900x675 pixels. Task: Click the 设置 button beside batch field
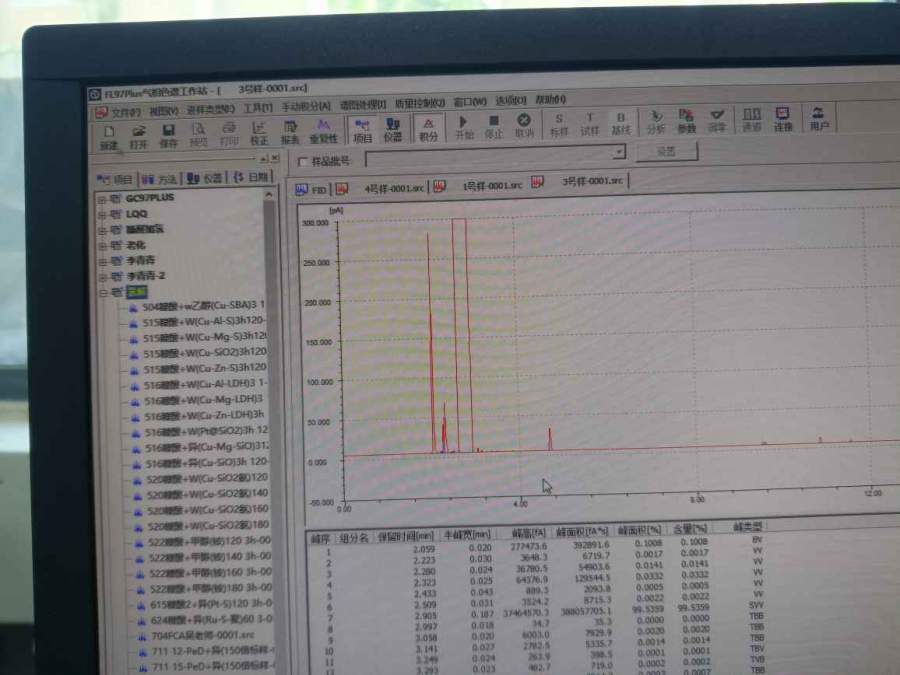[666, 151]
